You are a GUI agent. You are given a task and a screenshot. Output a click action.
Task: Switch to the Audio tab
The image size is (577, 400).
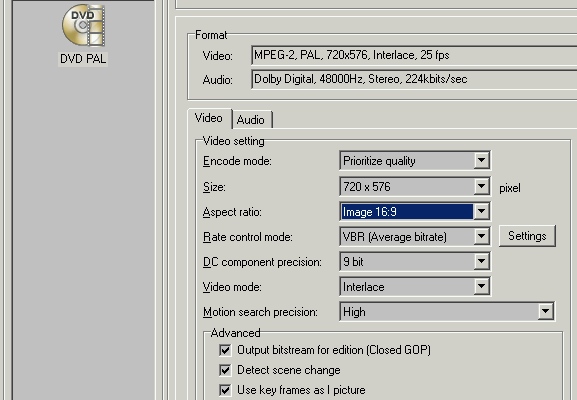point(251,120)
